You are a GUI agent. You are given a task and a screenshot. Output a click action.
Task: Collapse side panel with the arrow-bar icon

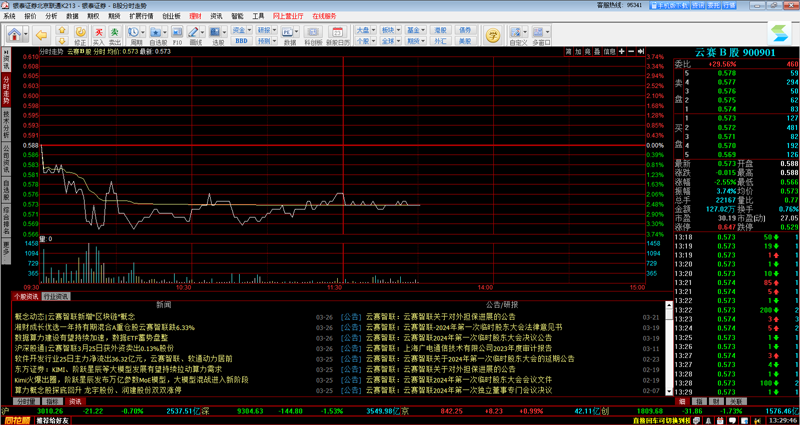tap(640, 52)
